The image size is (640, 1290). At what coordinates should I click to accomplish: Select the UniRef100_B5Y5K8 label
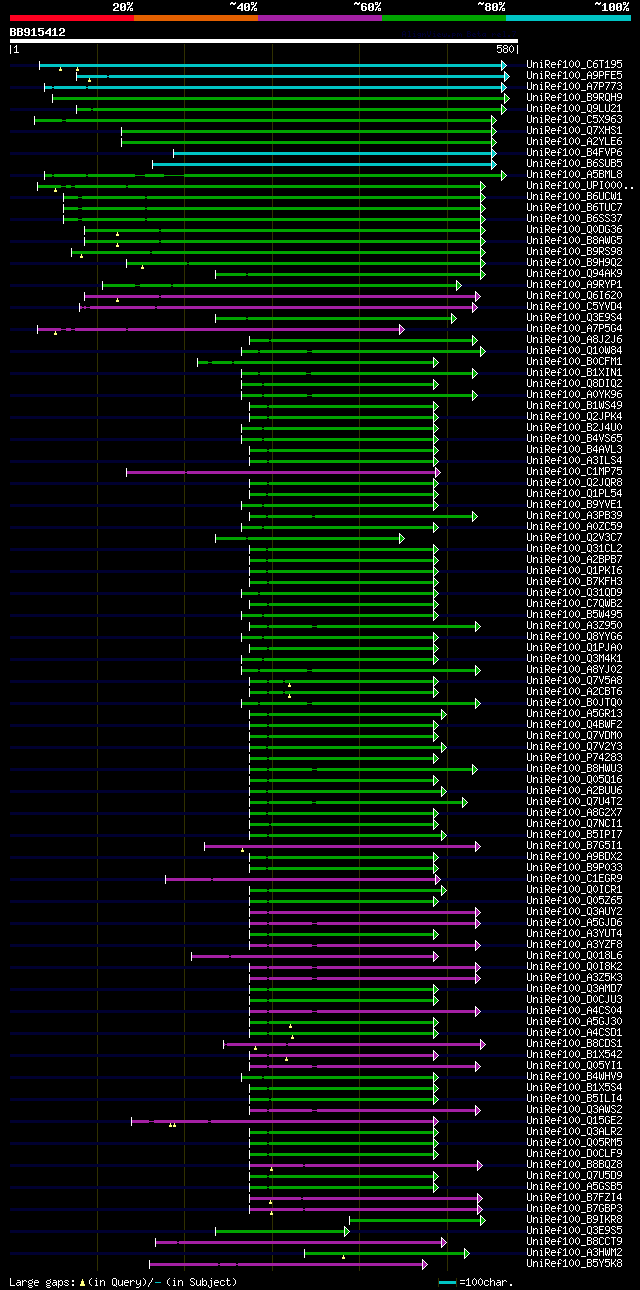[574, 1263]
